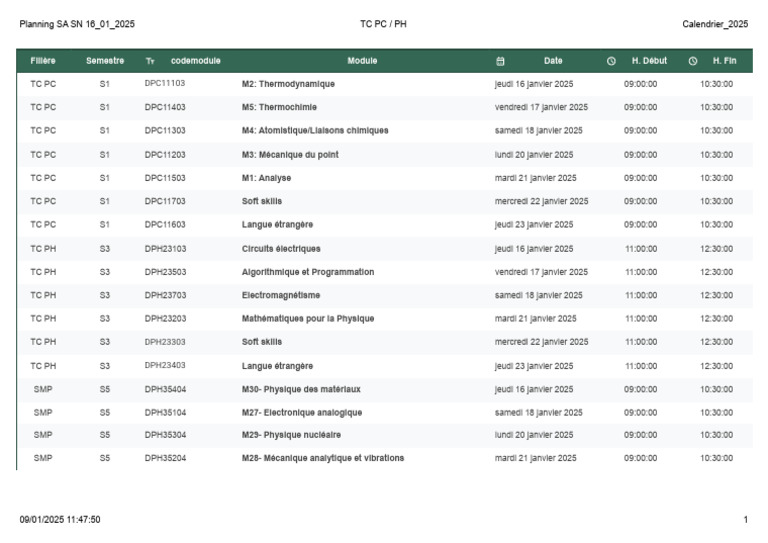
Task: Select M28- Mécanique analytique et vibrations cell
Action: 323,458
